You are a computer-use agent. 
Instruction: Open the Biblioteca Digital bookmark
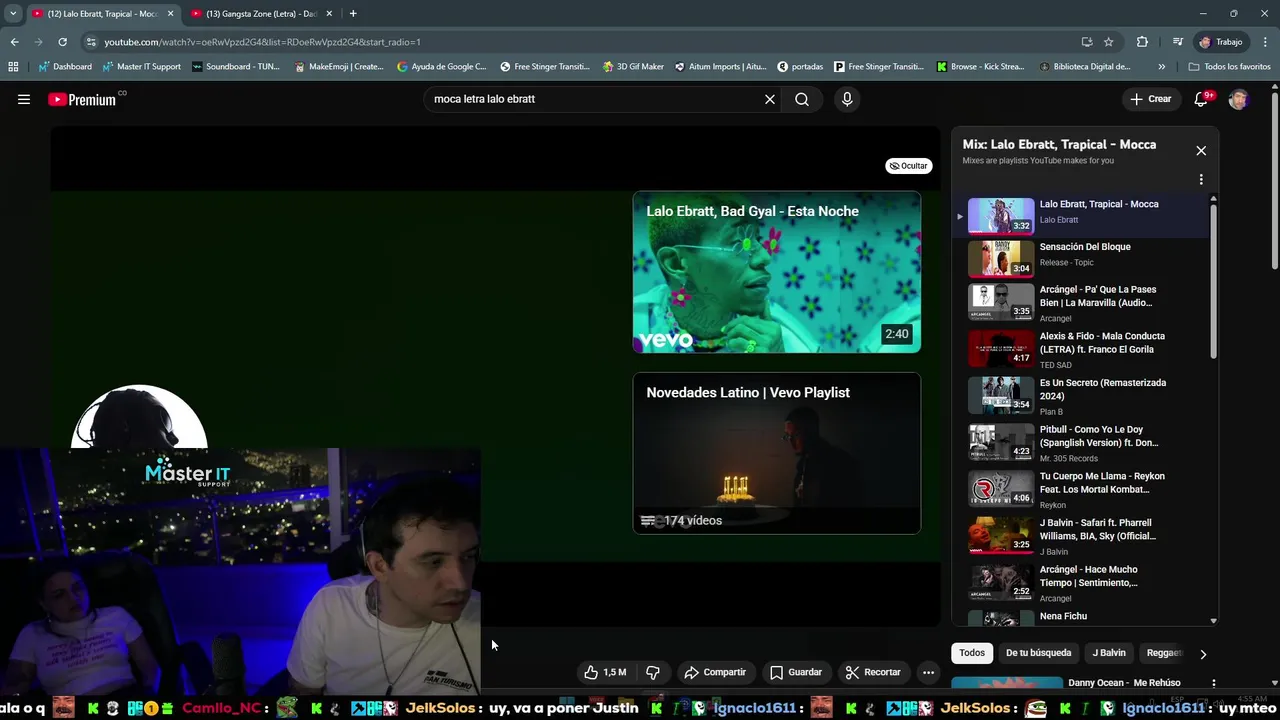[x=1086, y=67]
